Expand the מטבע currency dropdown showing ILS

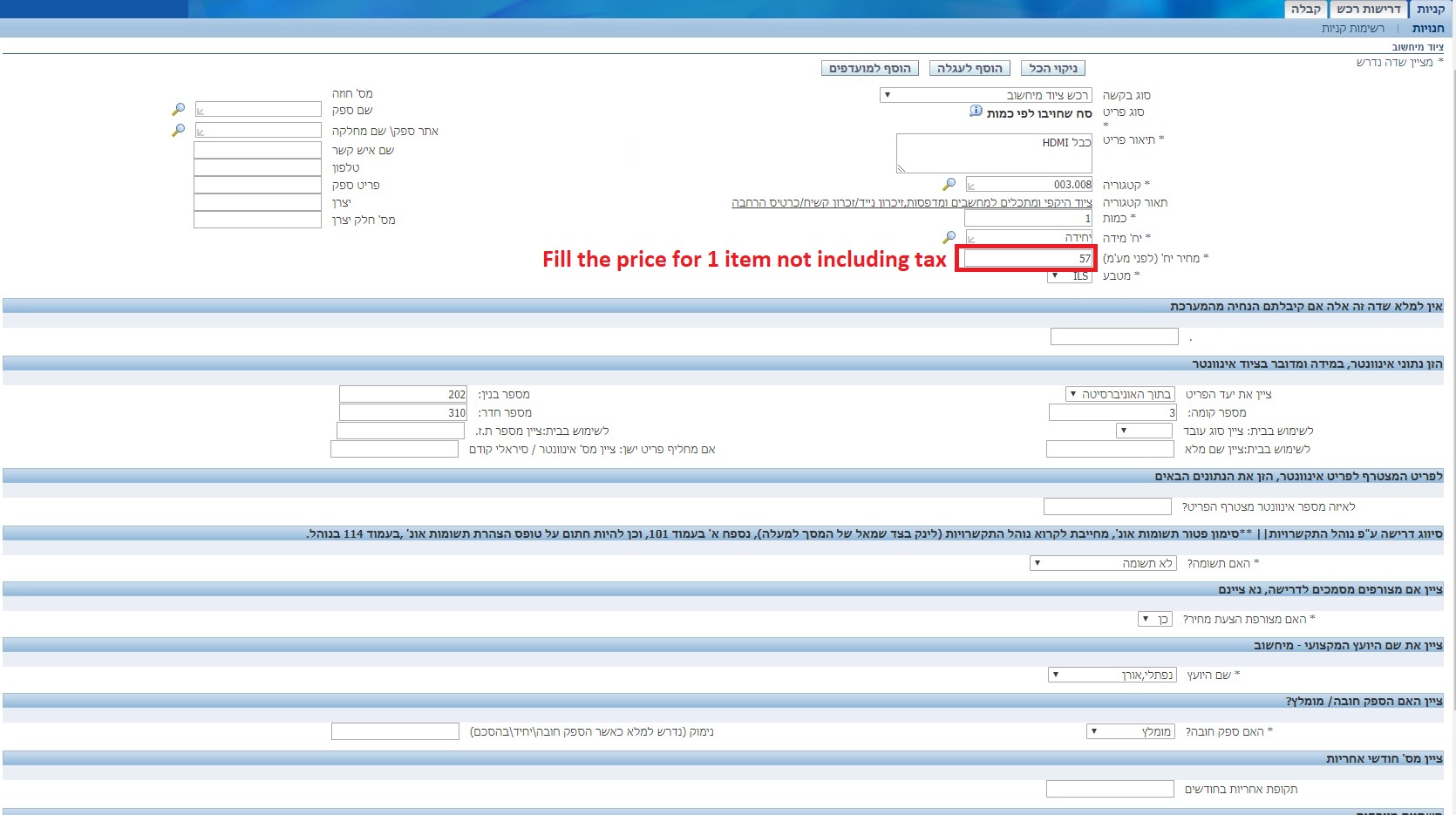point(1069,275)
